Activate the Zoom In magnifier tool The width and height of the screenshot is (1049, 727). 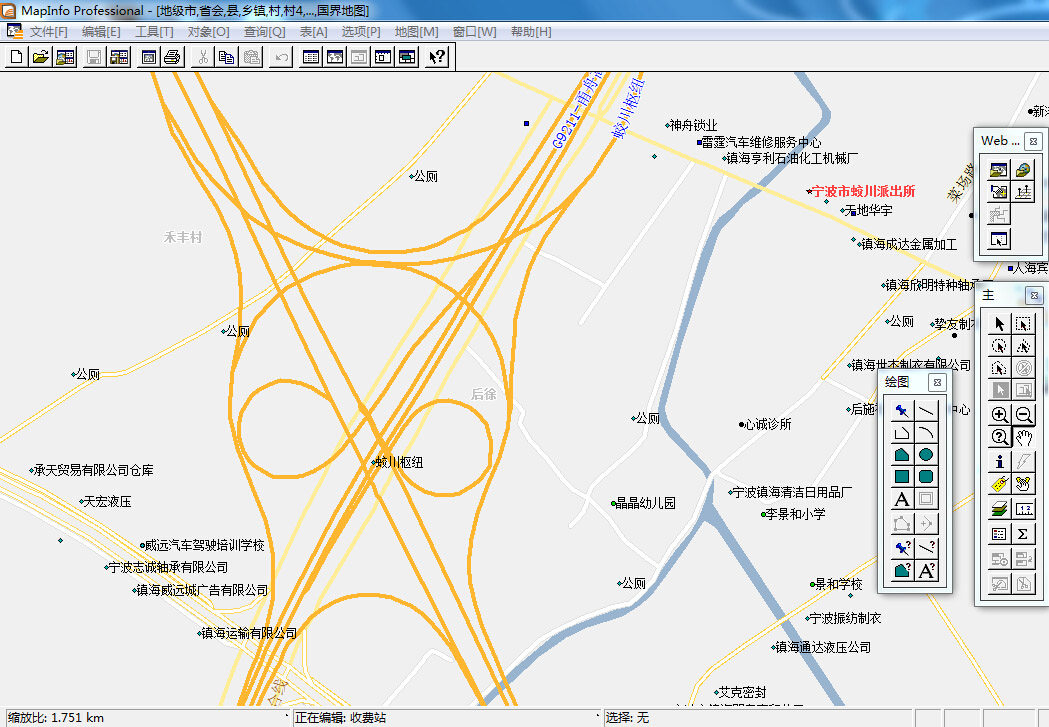pos(999,415)
